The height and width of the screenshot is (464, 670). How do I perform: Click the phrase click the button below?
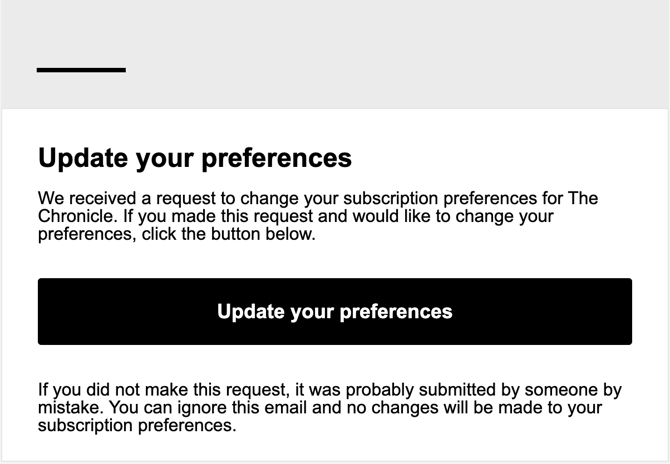(229, 234)
